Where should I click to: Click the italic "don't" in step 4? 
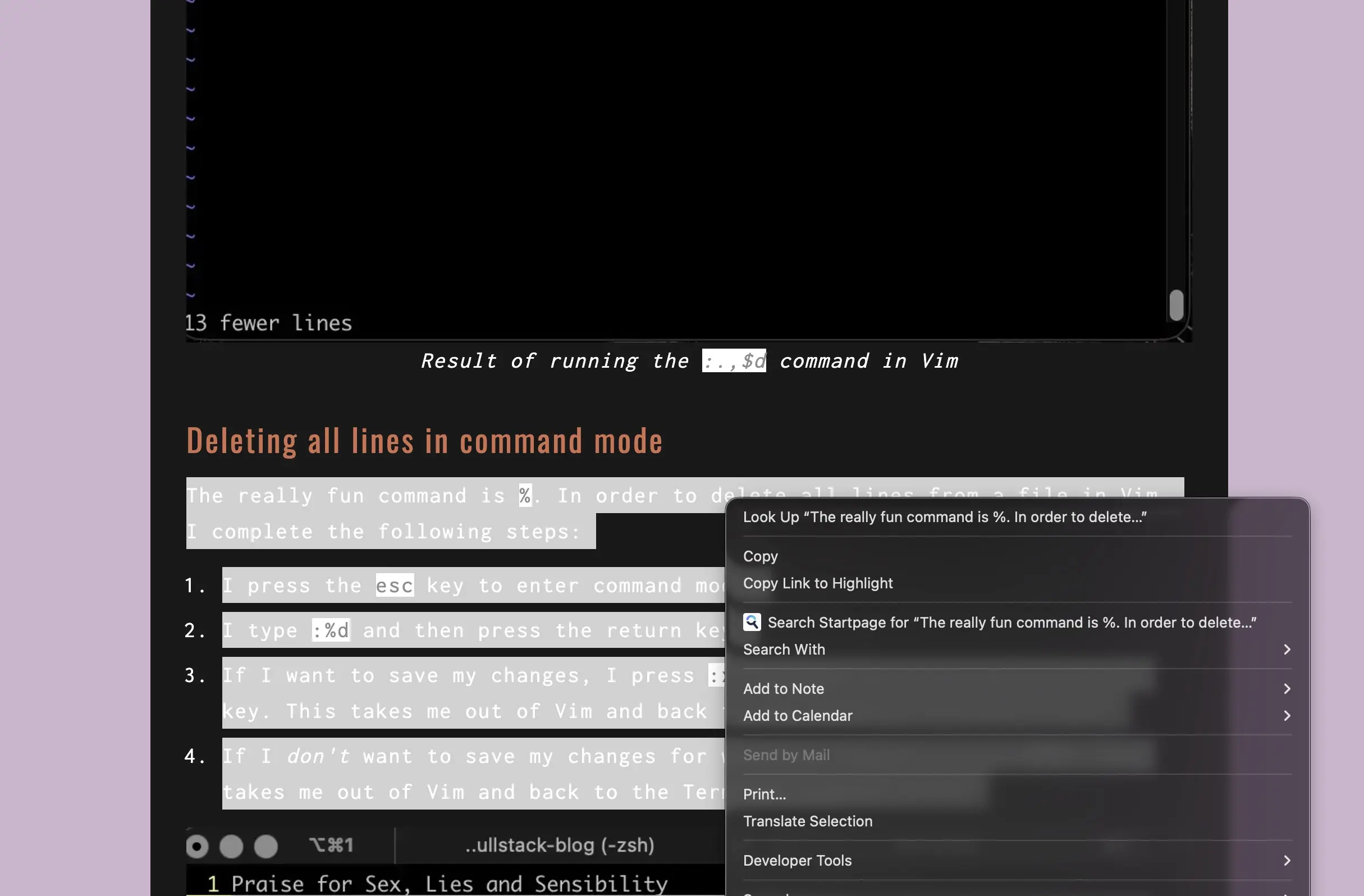coord(318,756)
